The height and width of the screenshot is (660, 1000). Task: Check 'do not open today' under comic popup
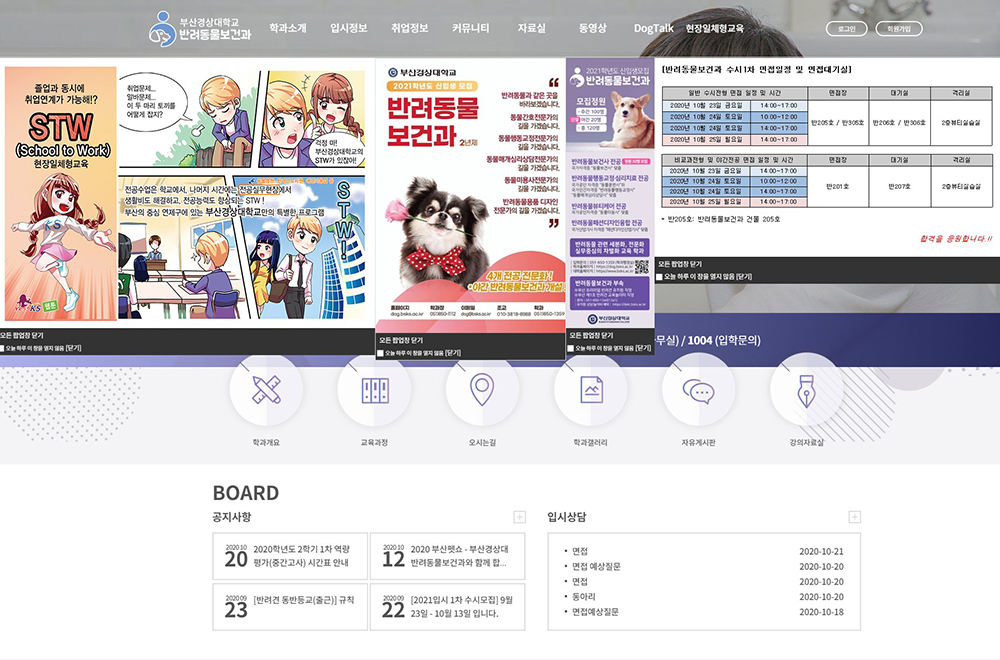click(3, 348)
